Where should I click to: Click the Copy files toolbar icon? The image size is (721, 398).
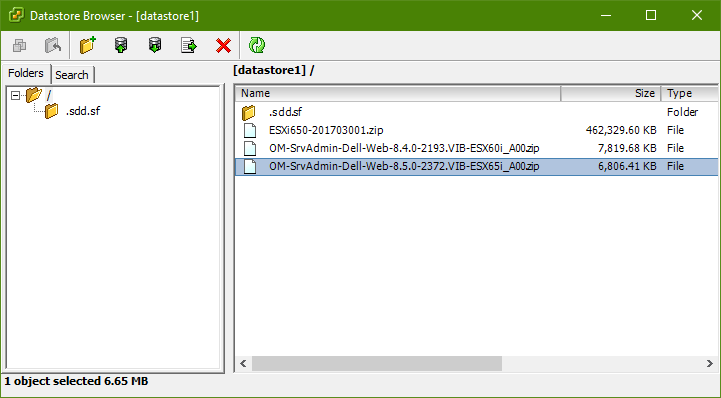[x=19, y=45]
